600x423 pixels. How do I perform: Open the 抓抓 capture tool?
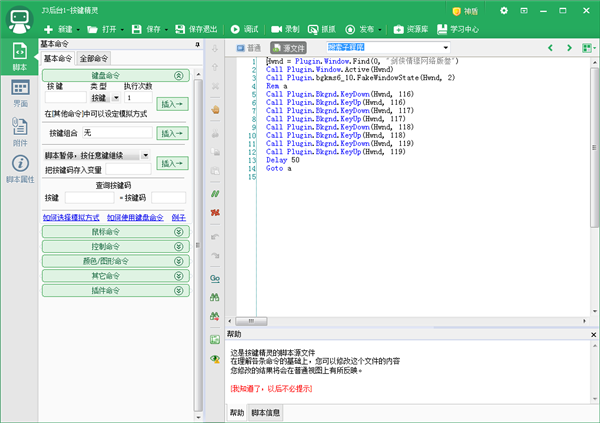tap(320, 30)
